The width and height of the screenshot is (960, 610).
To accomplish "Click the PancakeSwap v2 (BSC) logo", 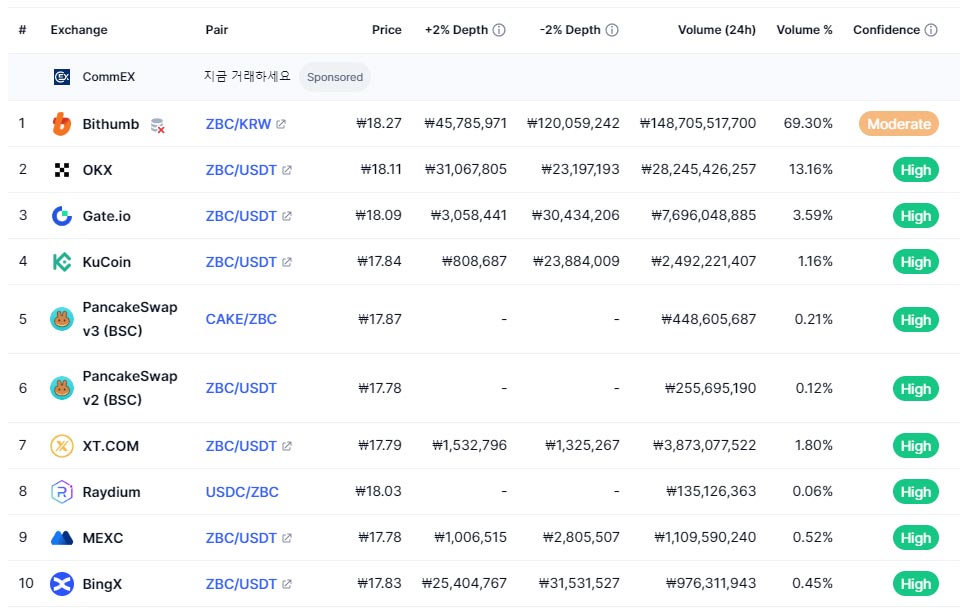I will 62,388.
